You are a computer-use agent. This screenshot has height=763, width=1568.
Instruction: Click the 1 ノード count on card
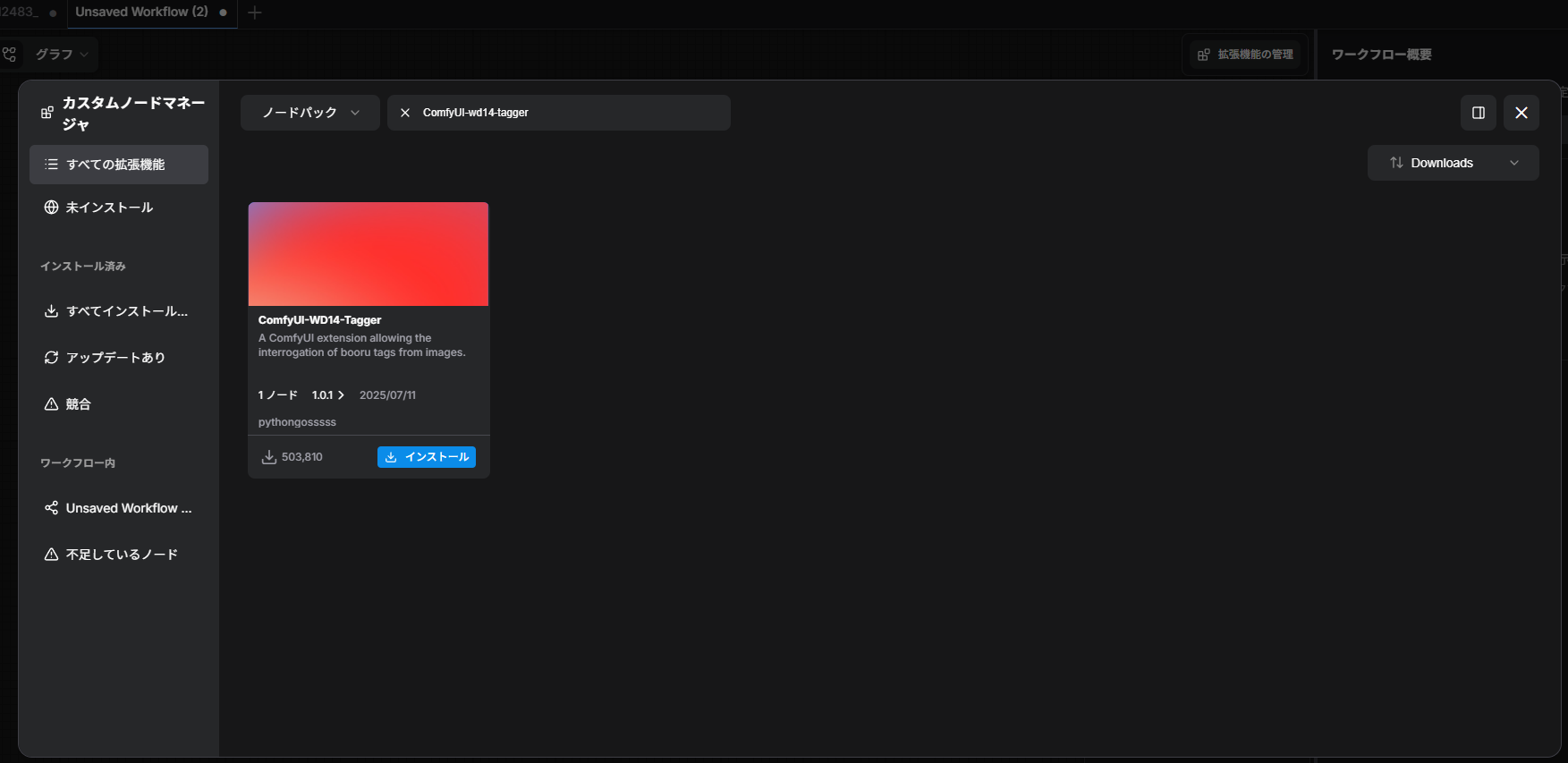[277, 395]
